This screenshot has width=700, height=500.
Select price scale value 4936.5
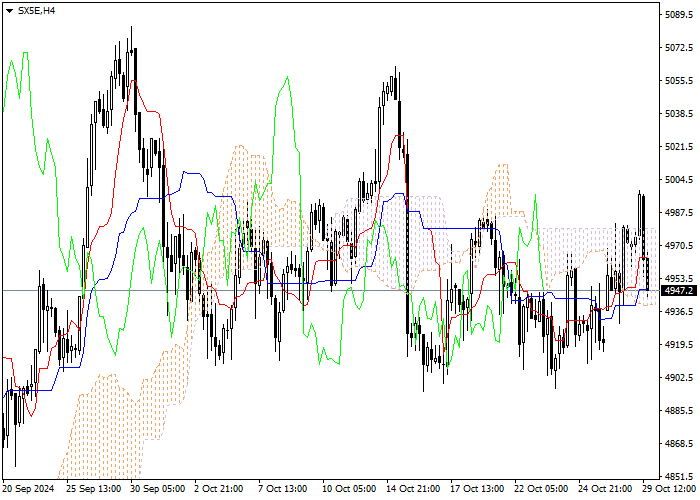pyautogui.click(x=679, y=311)
